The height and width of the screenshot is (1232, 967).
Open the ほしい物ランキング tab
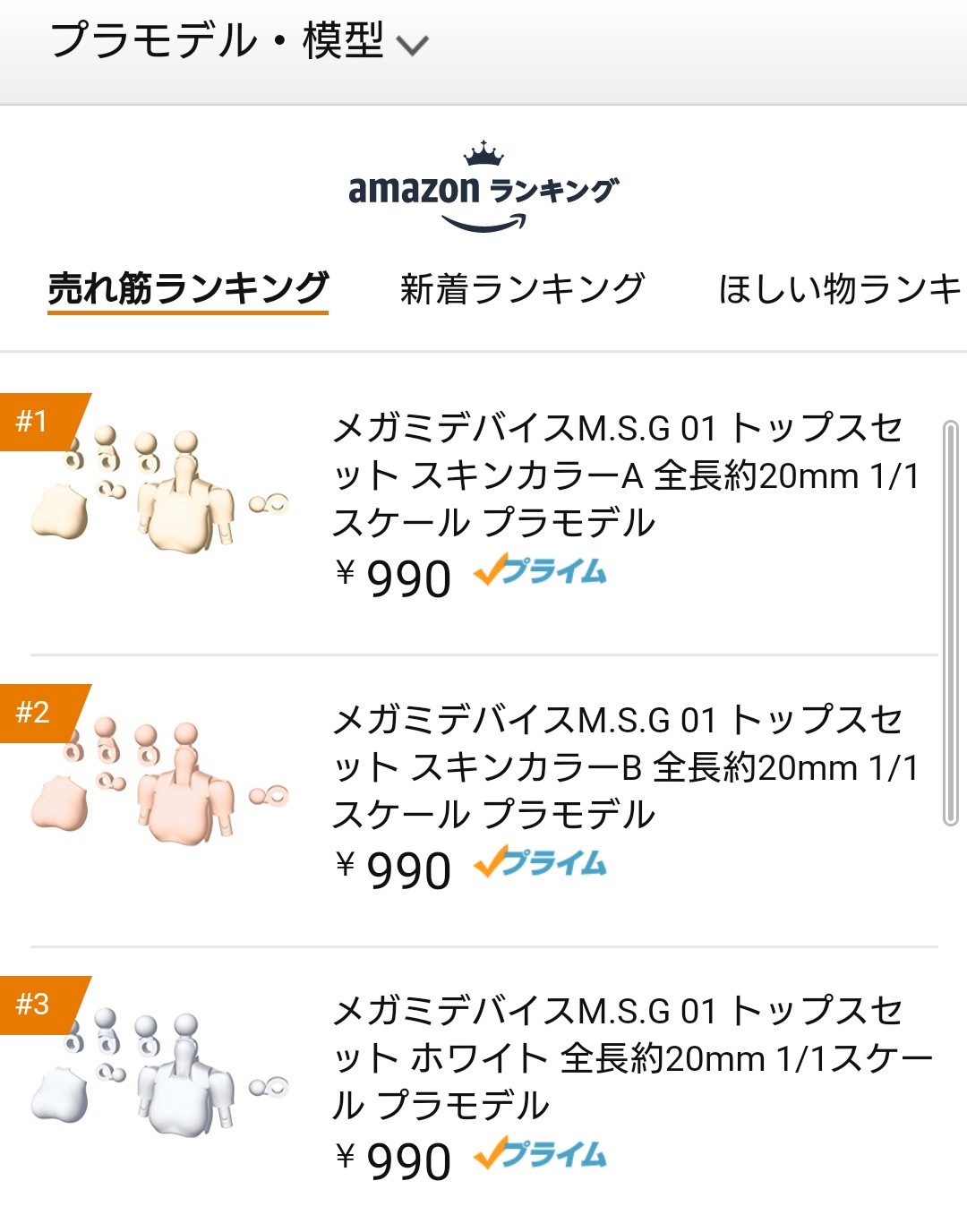(840, 288)
